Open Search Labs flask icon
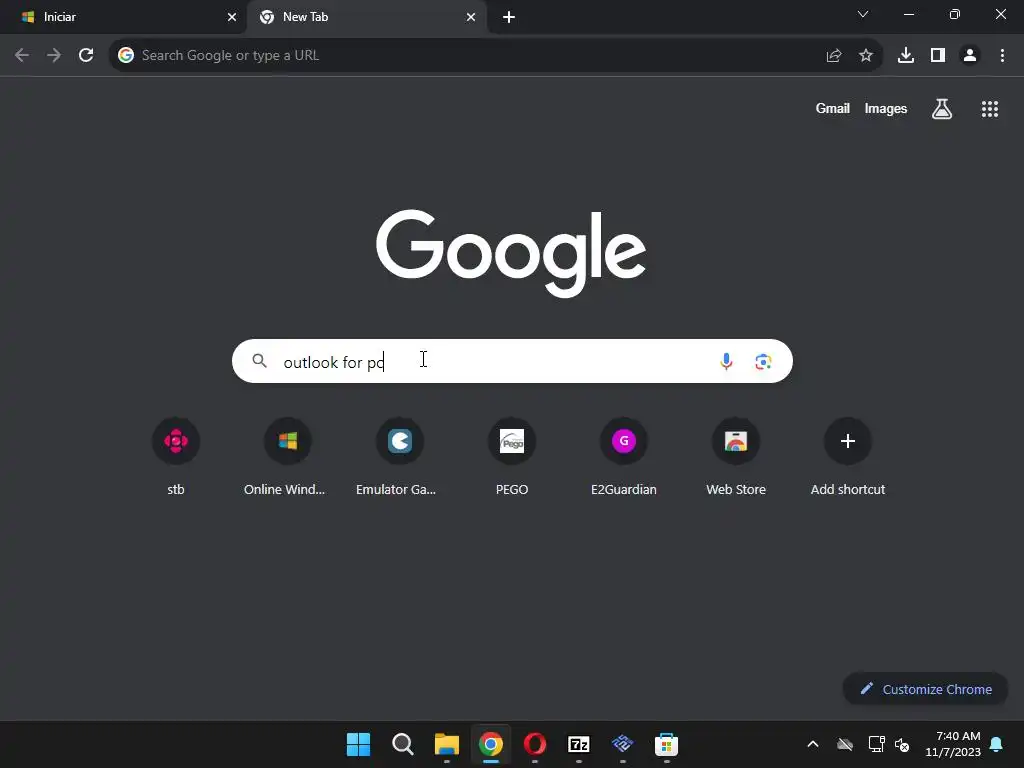Viewport: 1024px width, 768px height. [942, 108]
